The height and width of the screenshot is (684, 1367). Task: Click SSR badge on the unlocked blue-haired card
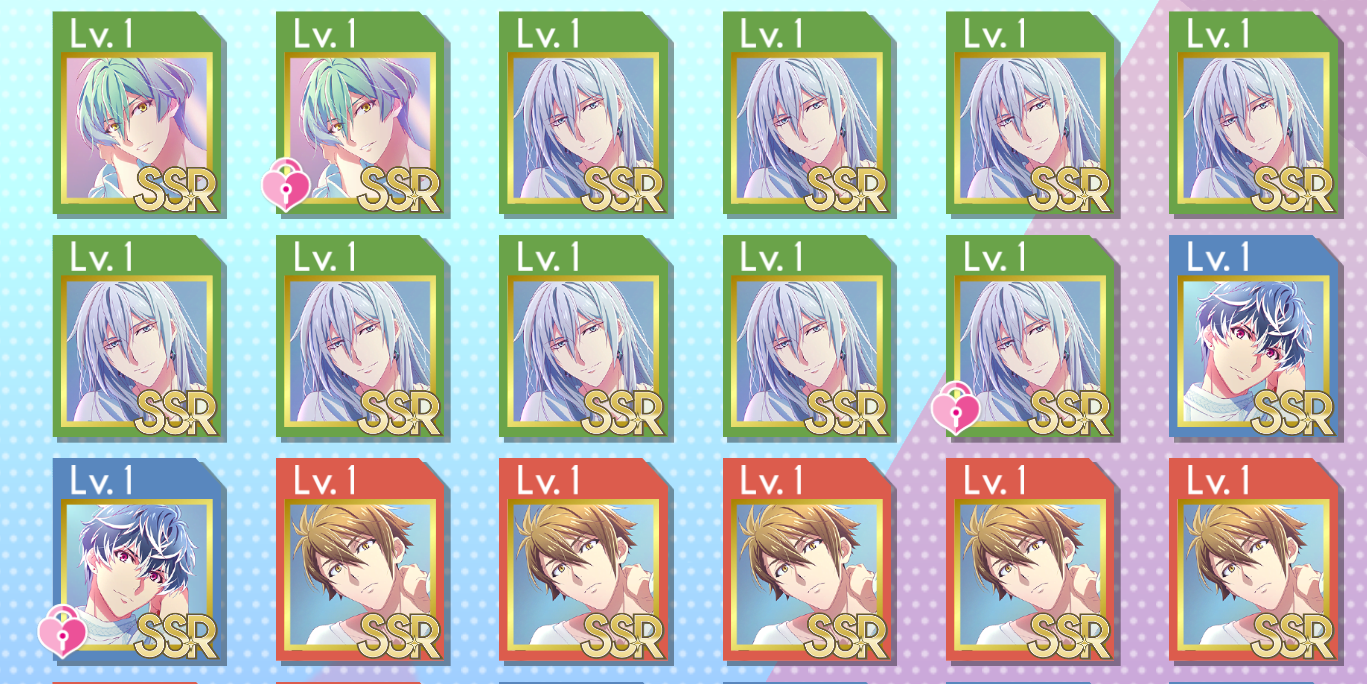pyautogui.click(x=1292, y=411)
